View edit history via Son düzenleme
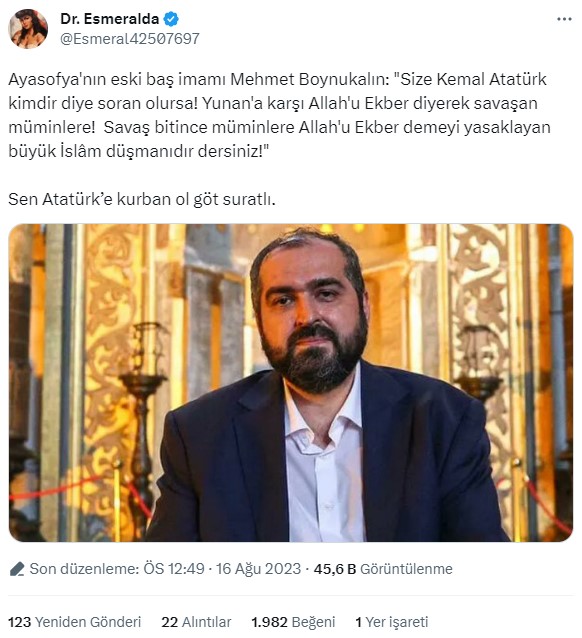This screenshot has width=582, height=638. point(84,569)
